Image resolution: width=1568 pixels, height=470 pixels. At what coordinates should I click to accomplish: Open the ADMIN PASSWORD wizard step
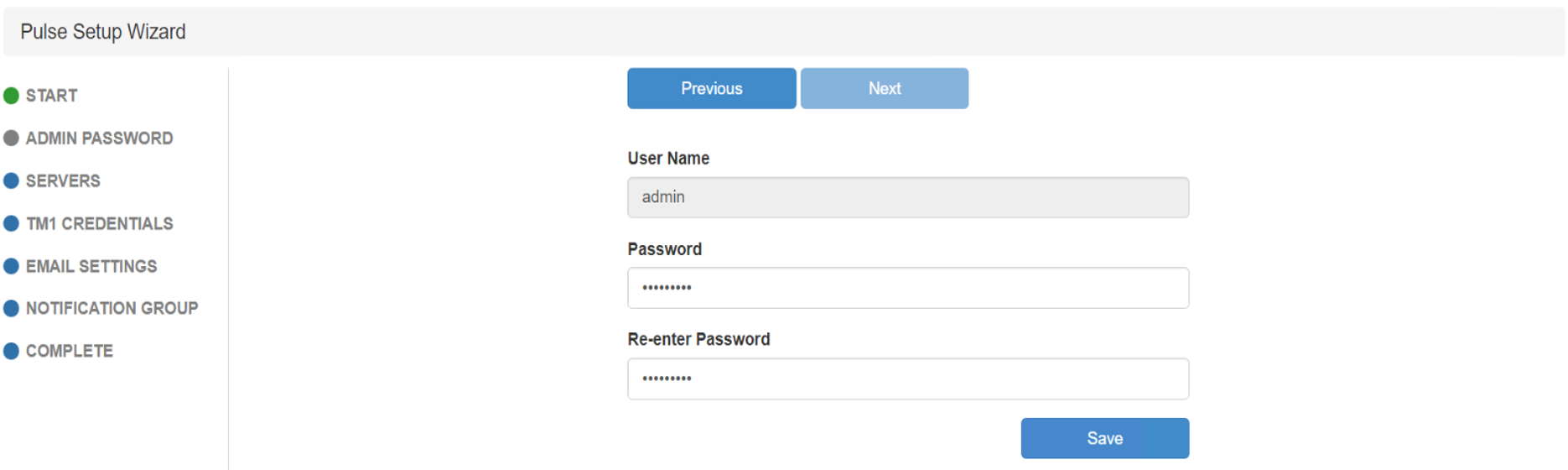click(99, 138)
